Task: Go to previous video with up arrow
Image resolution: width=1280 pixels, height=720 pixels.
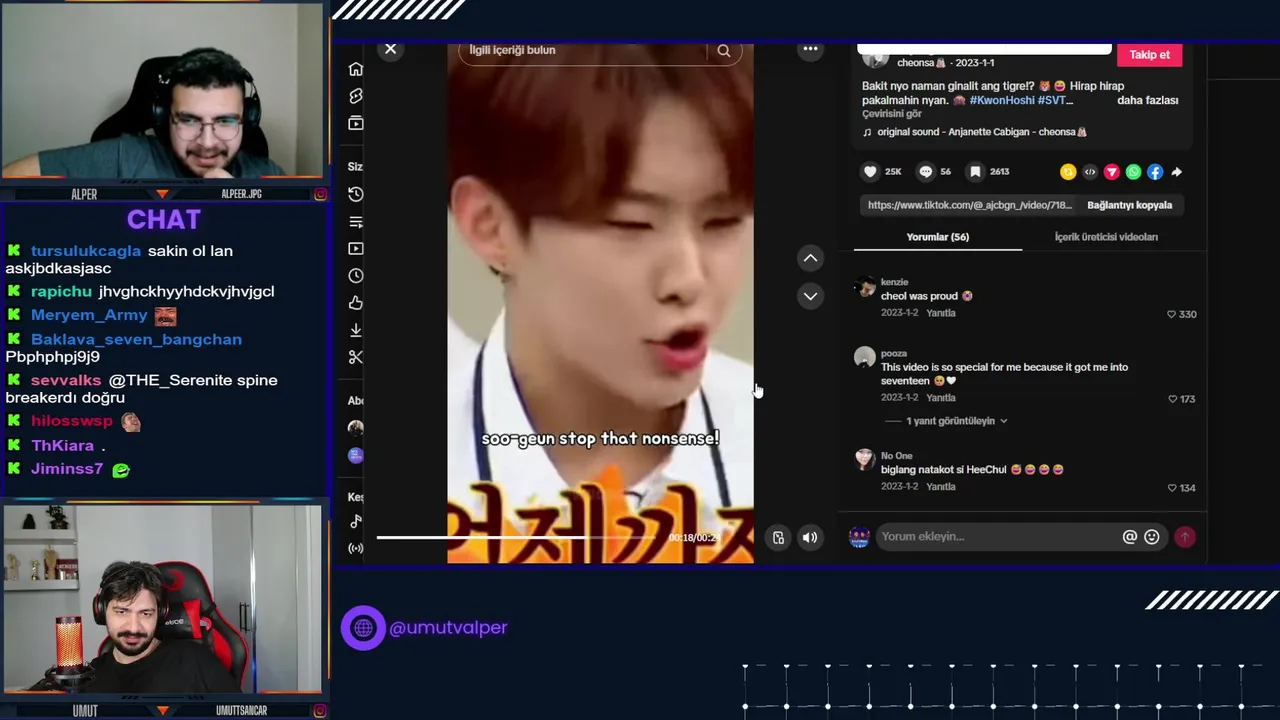Action: [810, 258]
